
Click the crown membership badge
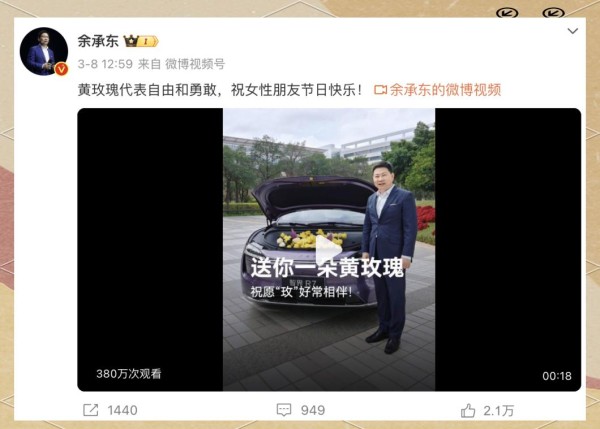pos(140,41)
